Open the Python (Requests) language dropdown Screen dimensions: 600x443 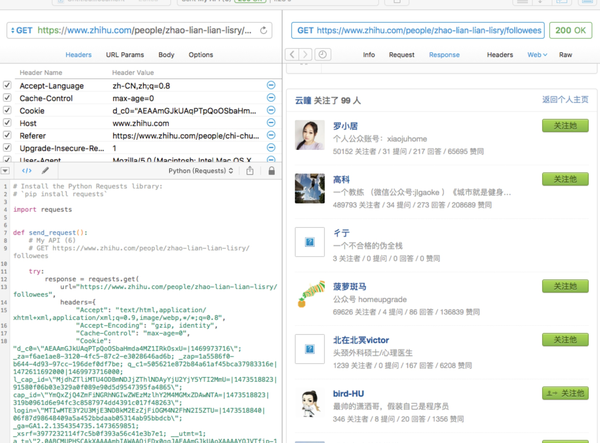pos(200,171)
